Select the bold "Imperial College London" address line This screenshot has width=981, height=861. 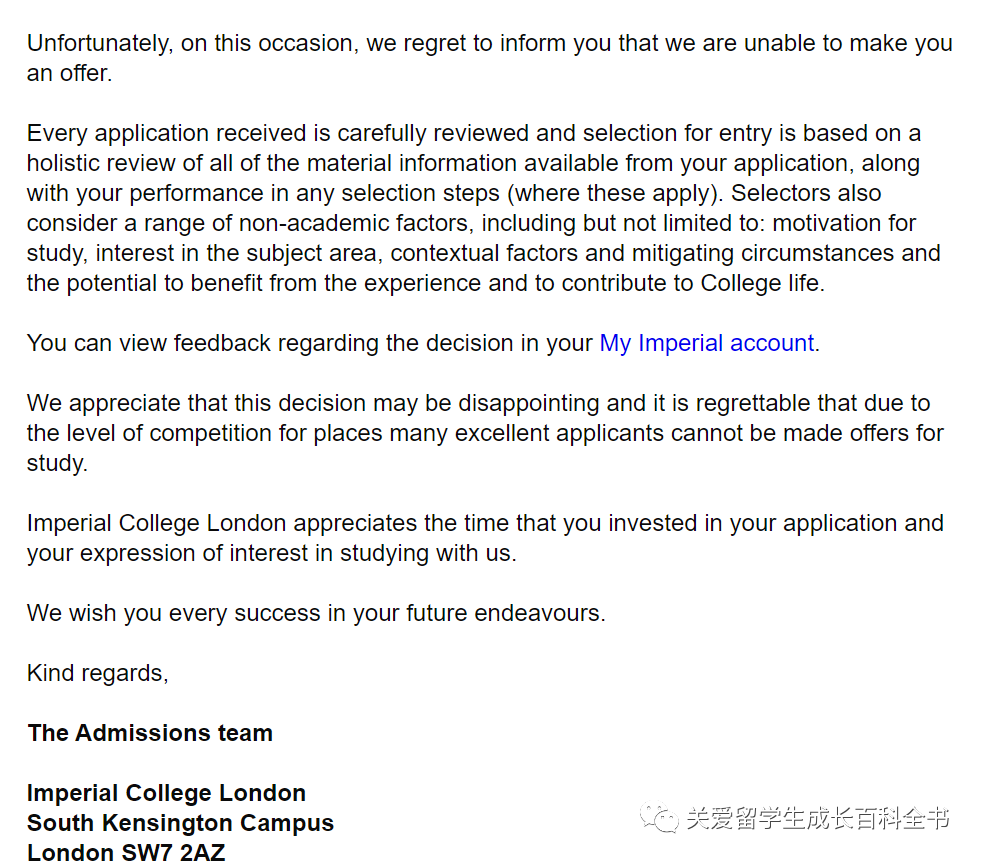coord(166,793)
